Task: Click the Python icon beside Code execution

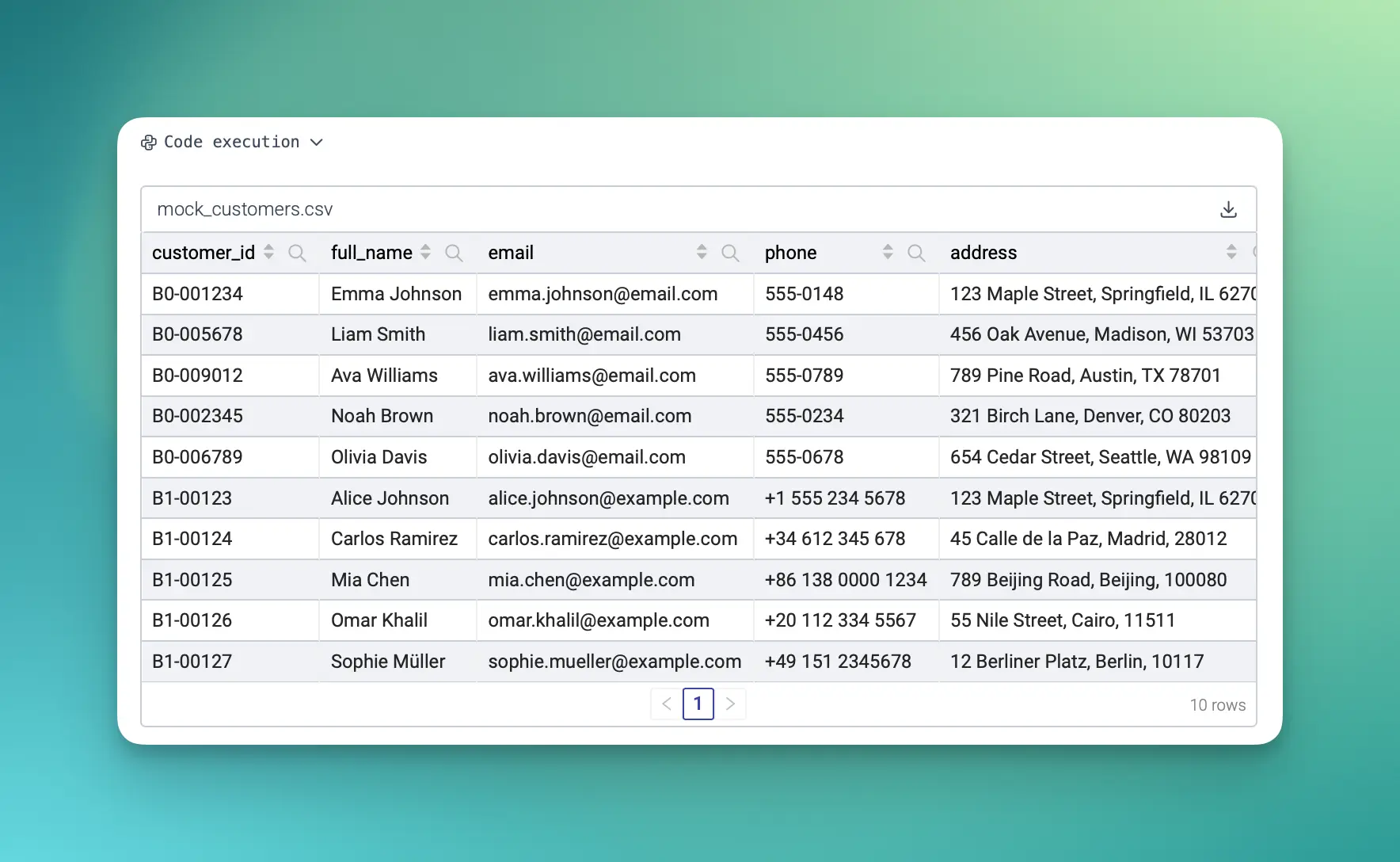Action: point(149,143)
